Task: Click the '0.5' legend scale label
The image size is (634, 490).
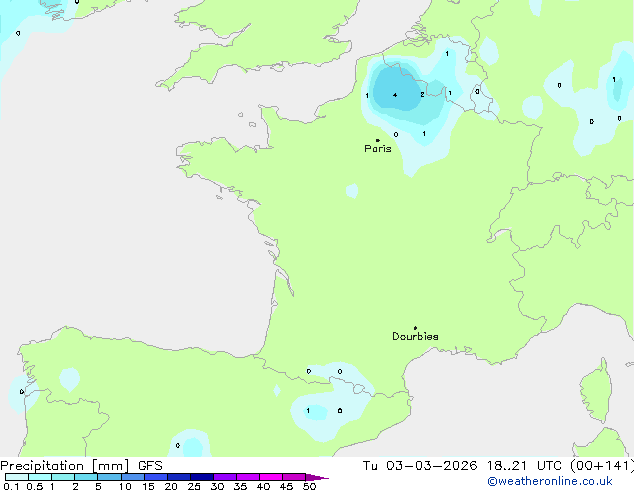Action: pos(35,486)
